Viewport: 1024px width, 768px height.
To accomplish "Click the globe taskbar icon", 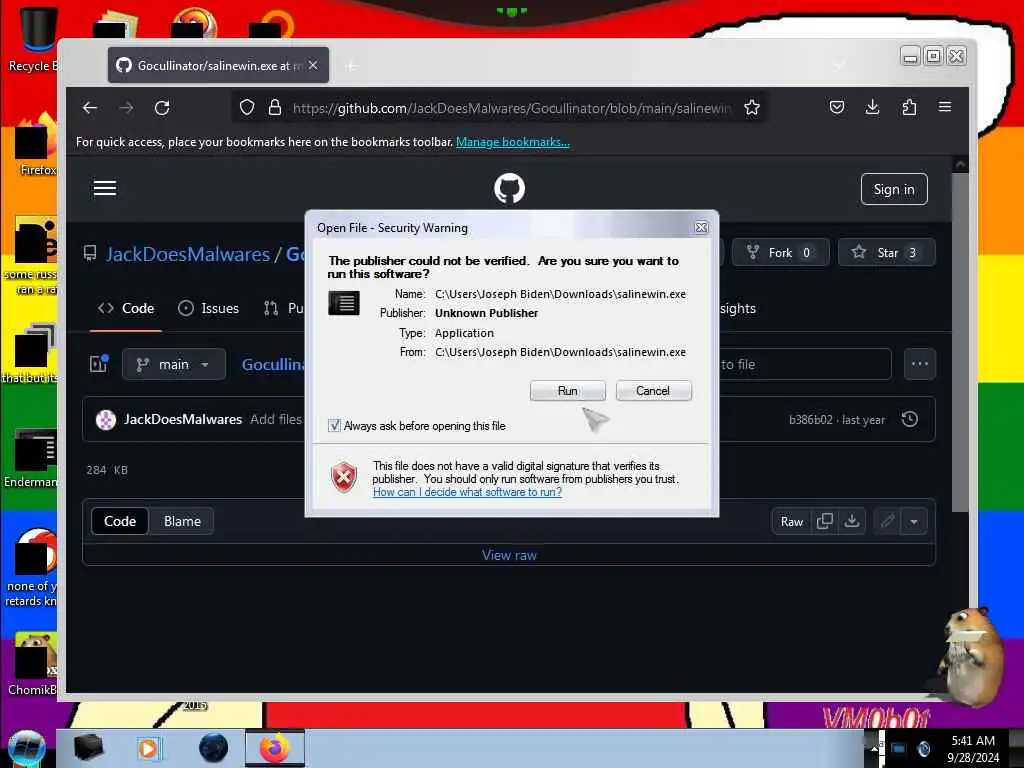I will [213, 748].
